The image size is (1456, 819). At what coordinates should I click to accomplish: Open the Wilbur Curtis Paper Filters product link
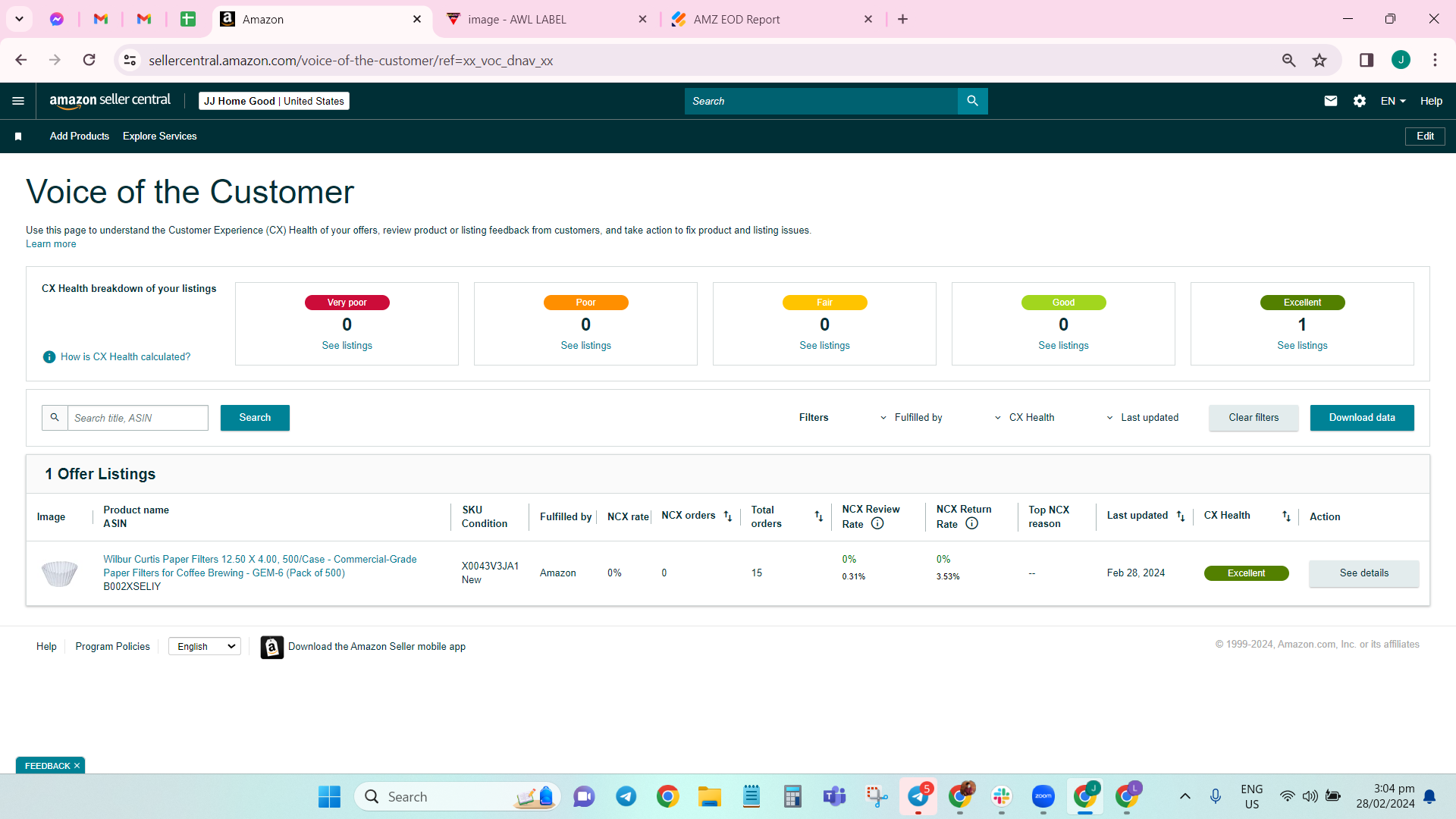coord(260,566)
